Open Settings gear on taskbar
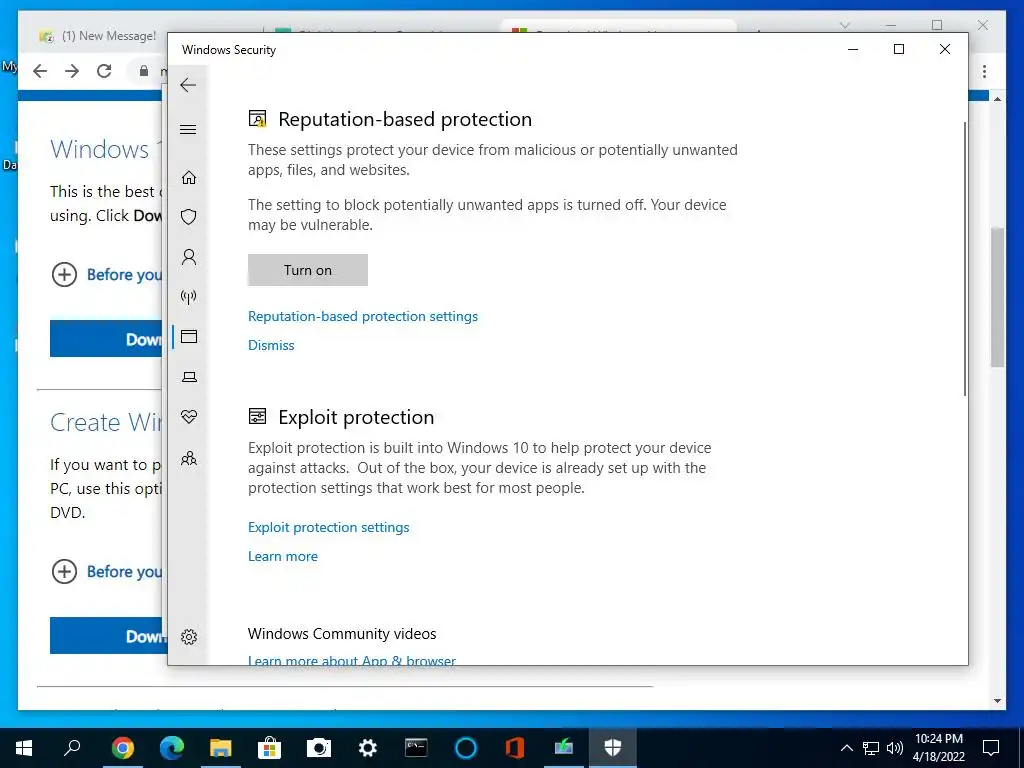Viewport: 1024px width, 768px height. pos(368,748)
